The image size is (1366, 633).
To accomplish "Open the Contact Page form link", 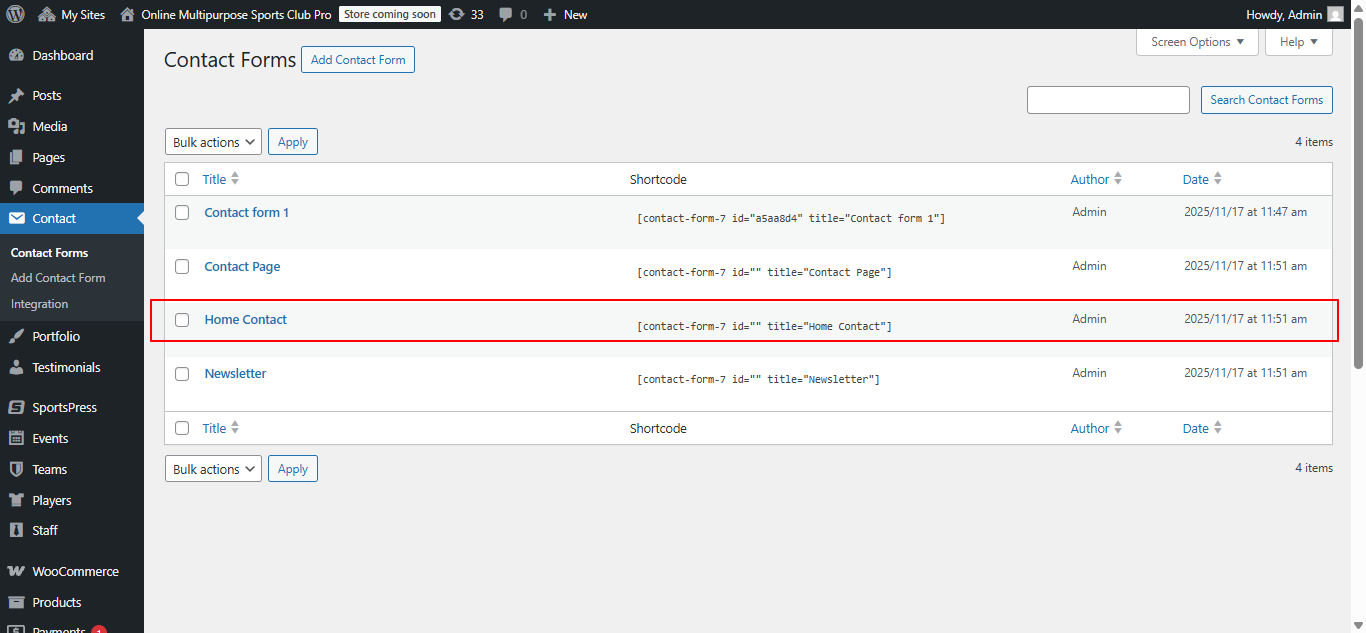I will 241,266.
